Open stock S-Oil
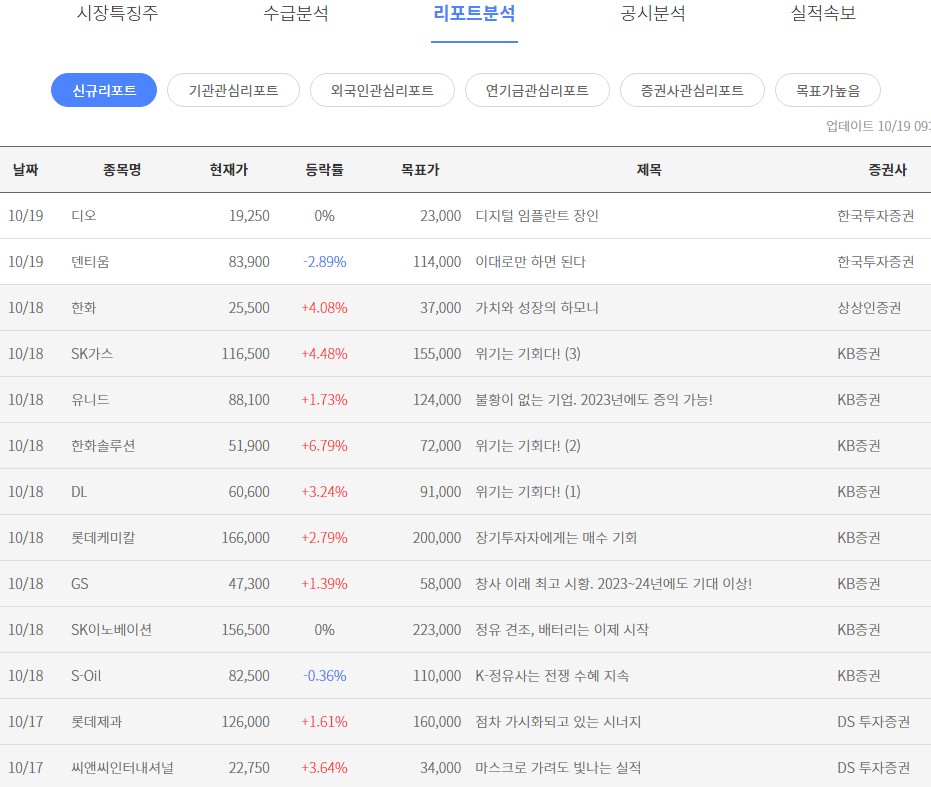The height and width of the screenshot is (787, 931). coord(86,676)
